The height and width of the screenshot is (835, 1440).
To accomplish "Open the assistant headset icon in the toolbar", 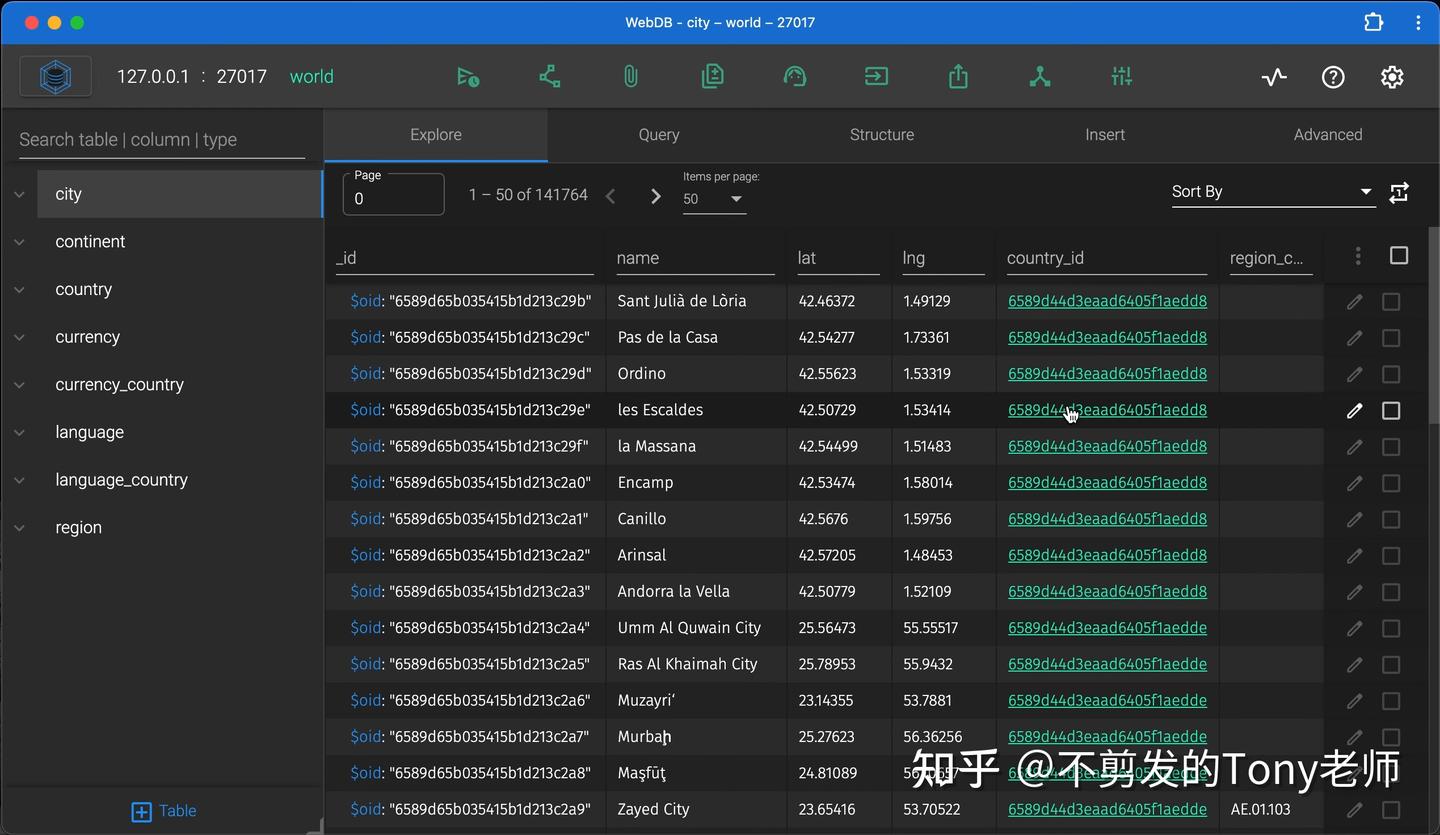I will [794, 76].
